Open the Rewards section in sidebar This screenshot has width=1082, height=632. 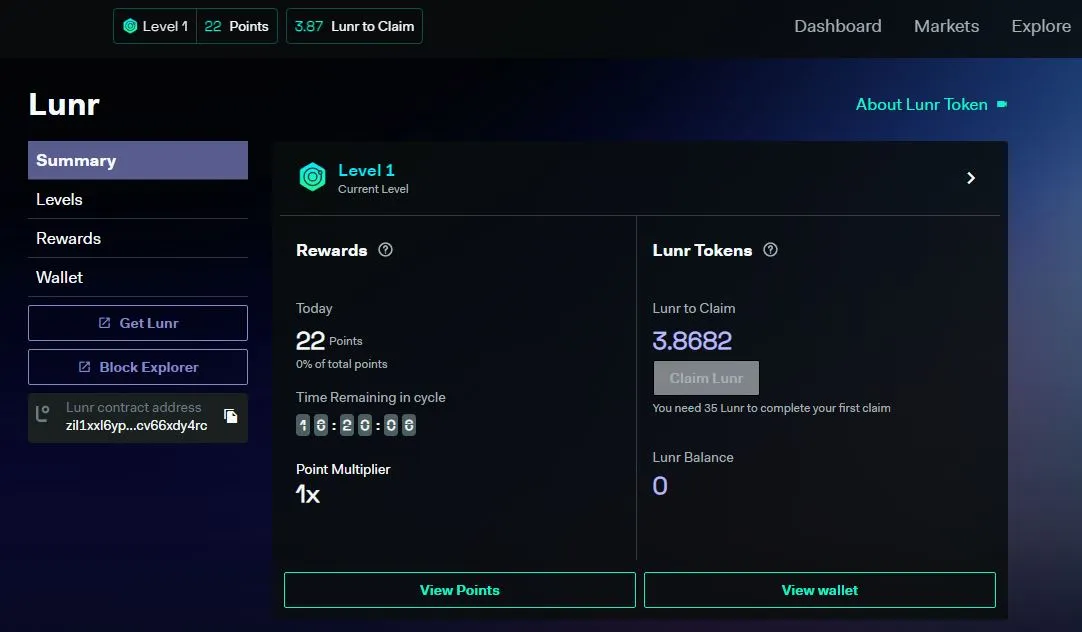[138, 238]
